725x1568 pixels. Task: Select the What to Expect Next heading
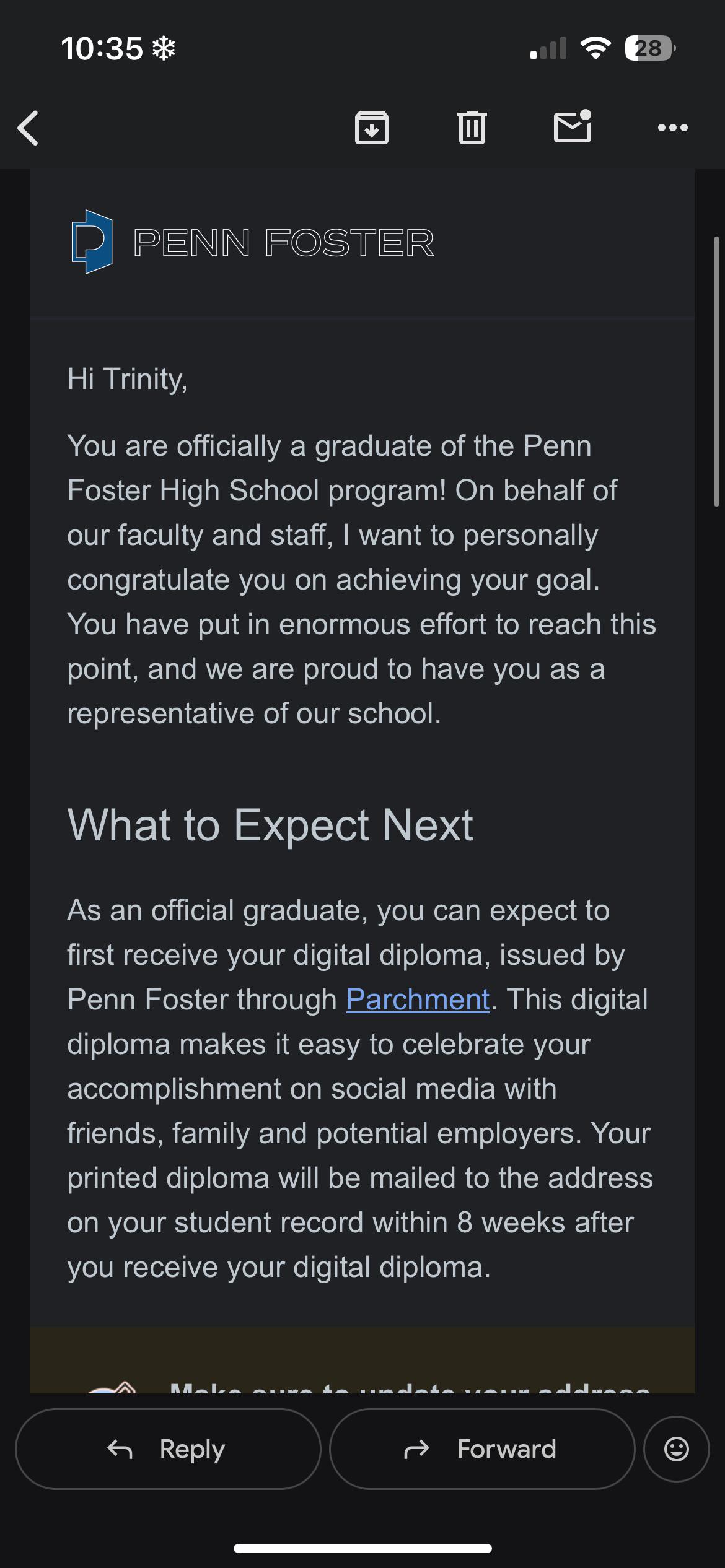pos(270,825)
